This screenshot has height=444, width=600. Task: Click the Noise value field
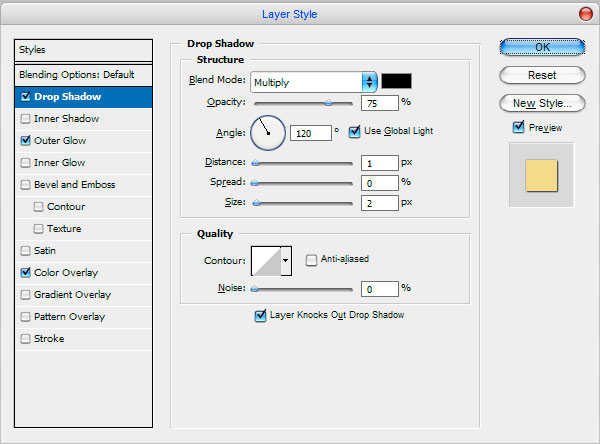coord(380,289)
